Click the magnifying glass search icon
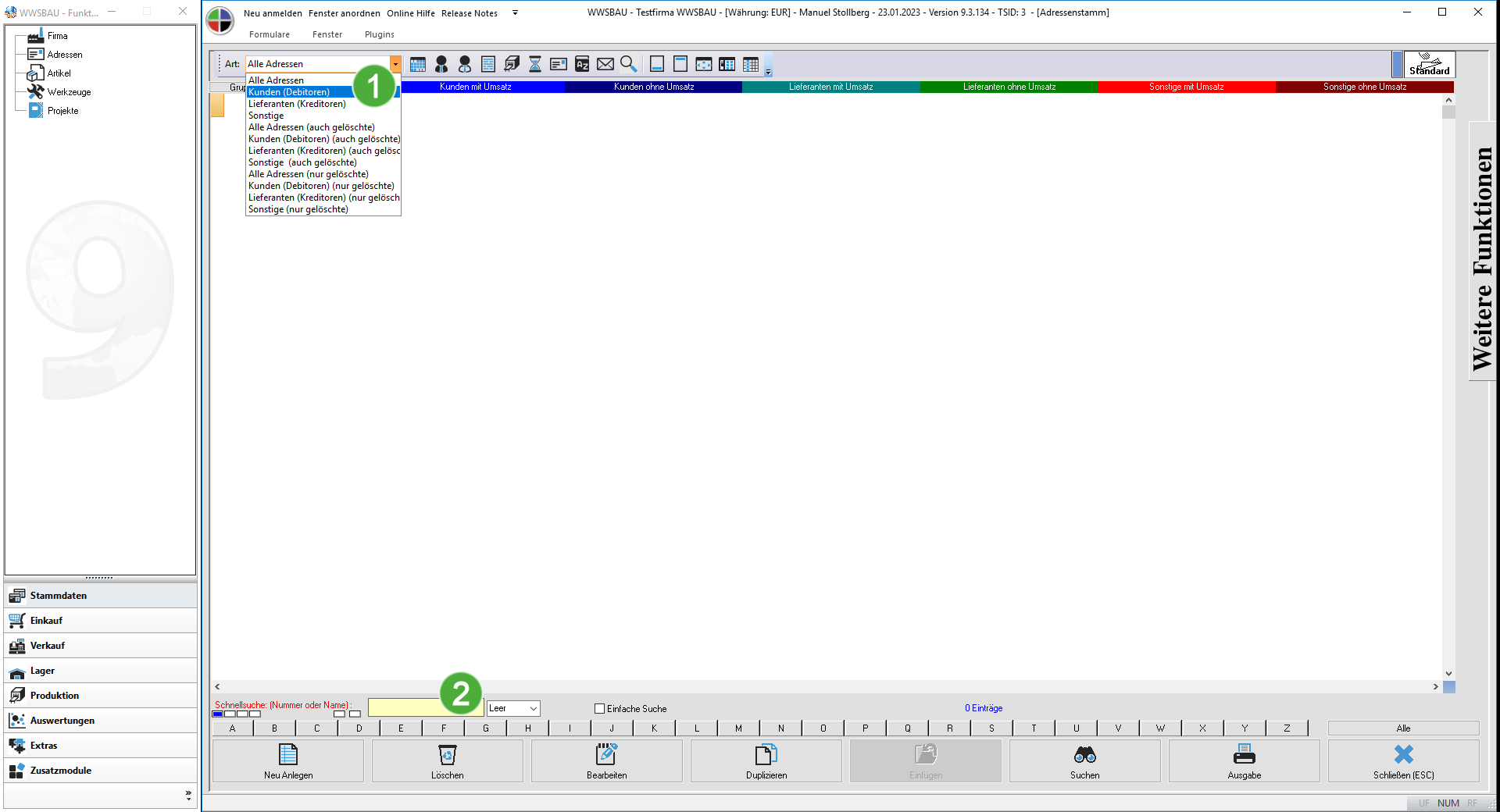Image resolution: width=1500 pixels, height=812 pixels. (629, 64)
